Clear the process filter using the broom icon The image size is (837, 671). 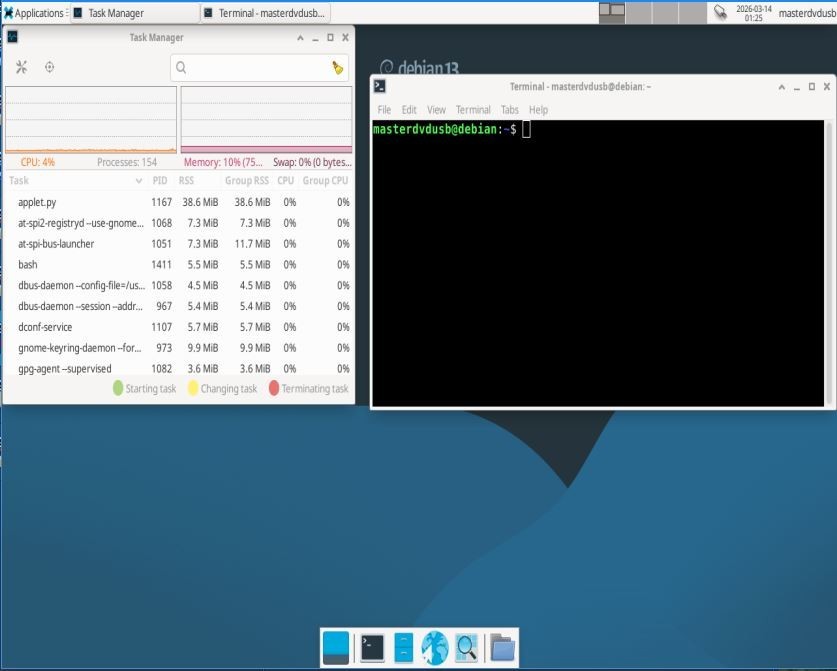pyautogui.click(x=337, y=68)
